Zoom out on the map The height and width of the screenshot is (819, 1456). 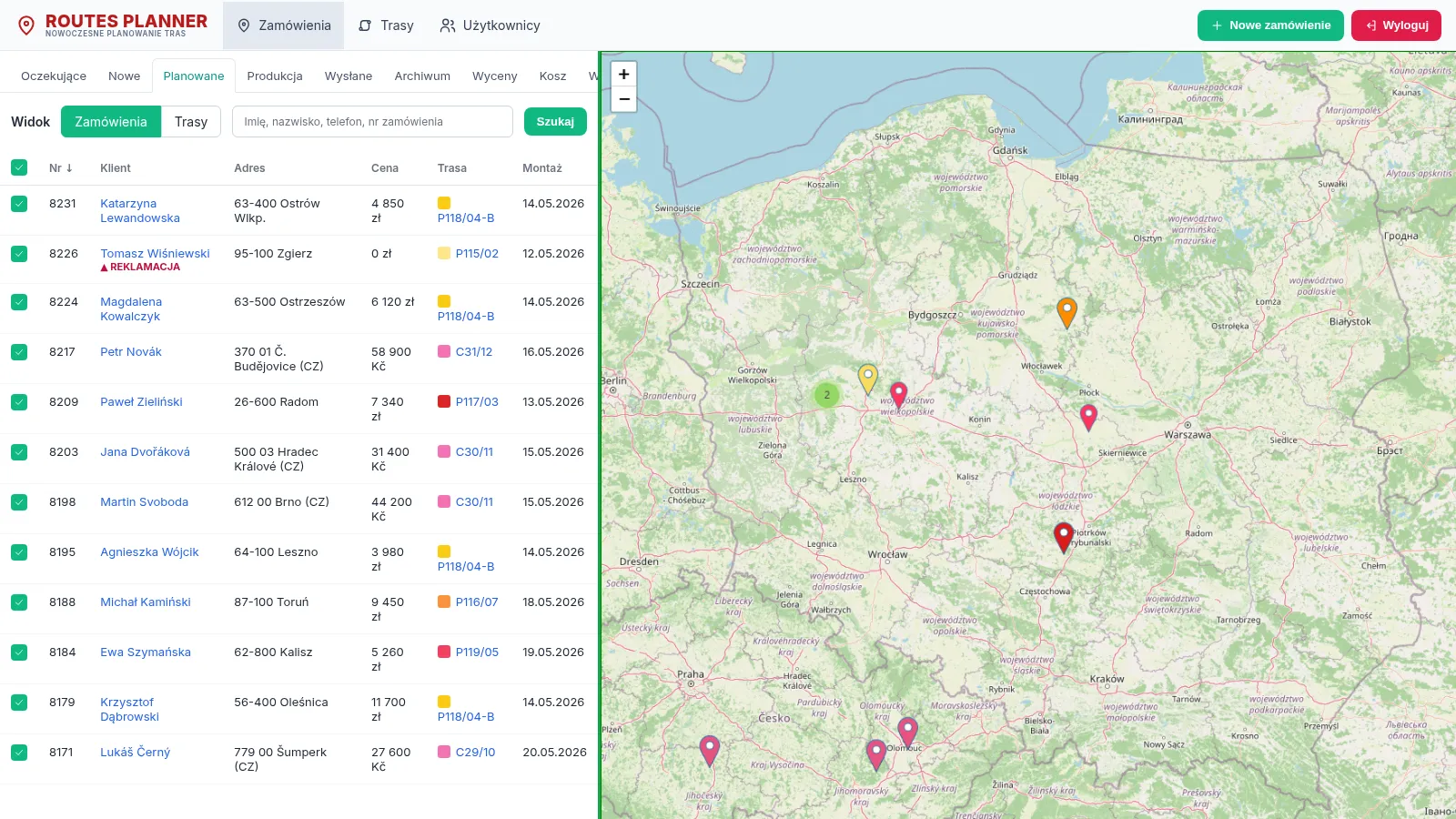pos(623,99)
